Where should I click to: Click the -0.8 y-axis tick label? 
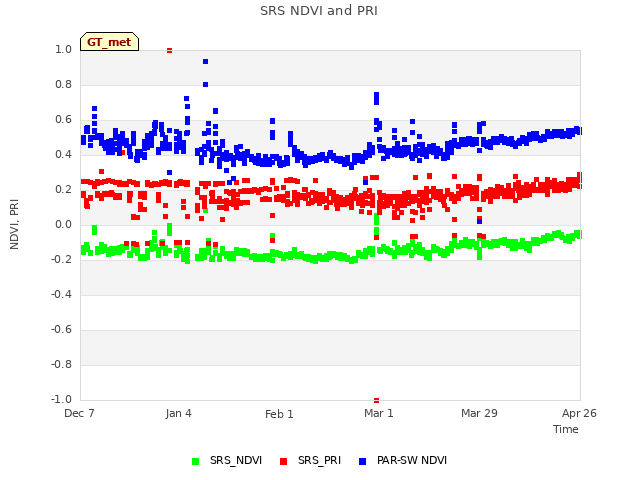pyautogui.click(x=61, y=364)
